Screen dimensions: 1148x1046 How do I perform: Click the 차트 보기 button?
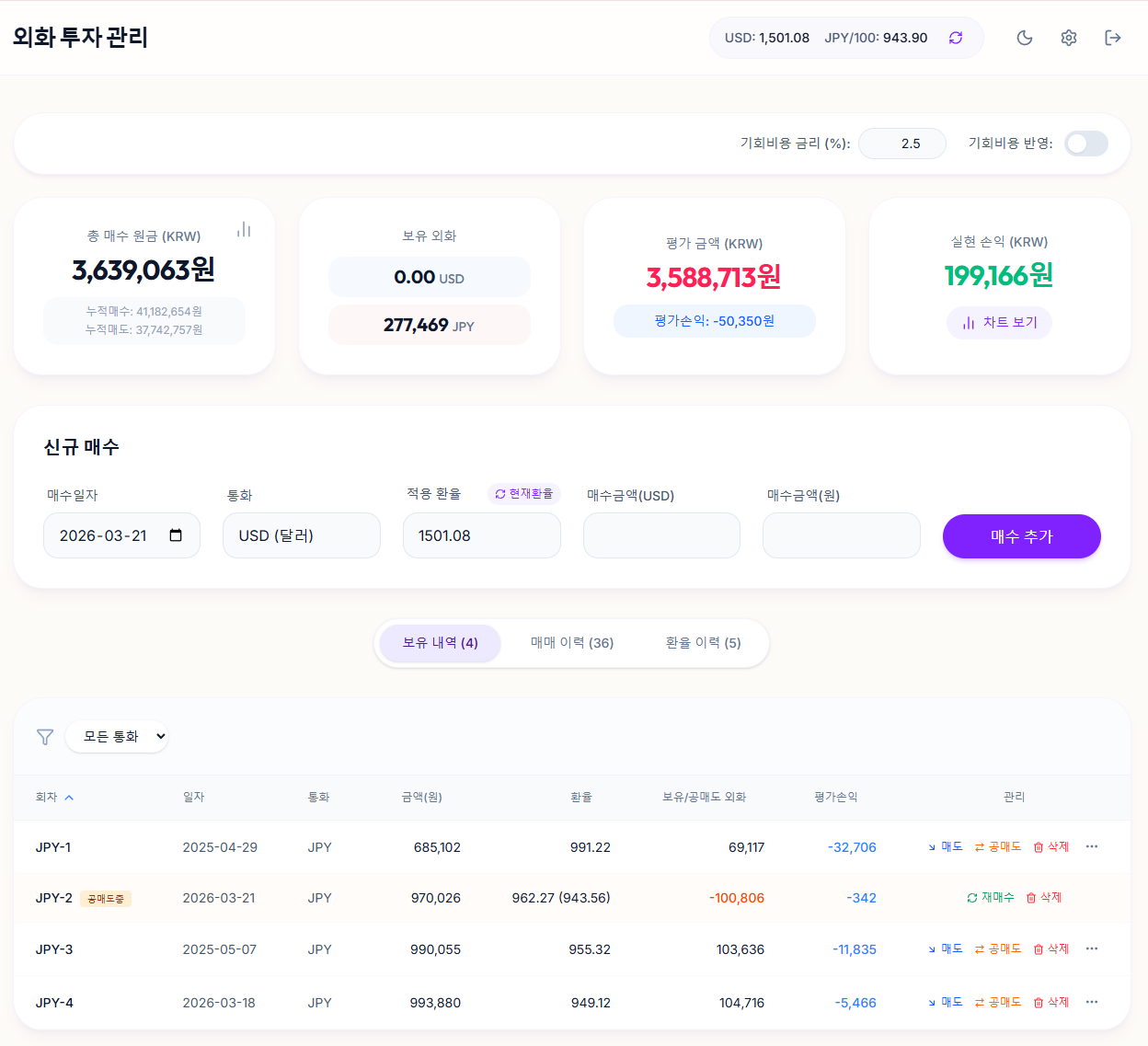click(999, 323)
